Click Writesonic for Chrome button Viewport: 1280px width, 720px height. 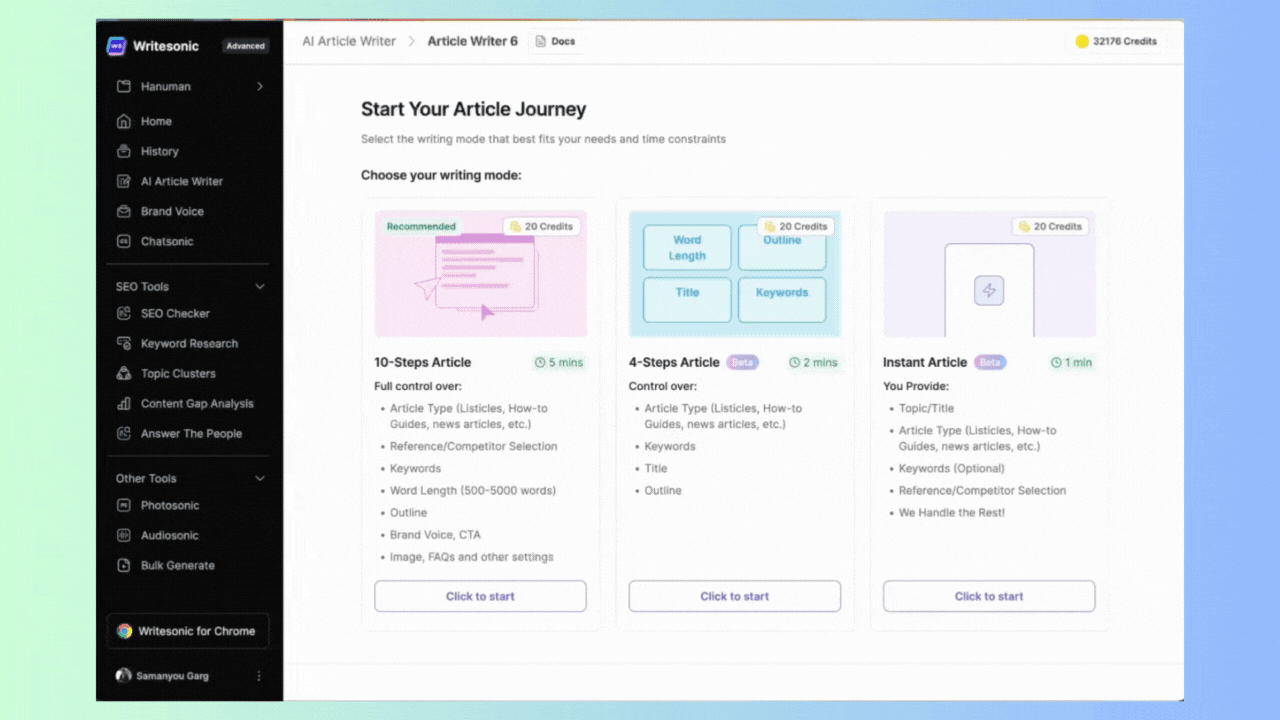coord(188,631)
